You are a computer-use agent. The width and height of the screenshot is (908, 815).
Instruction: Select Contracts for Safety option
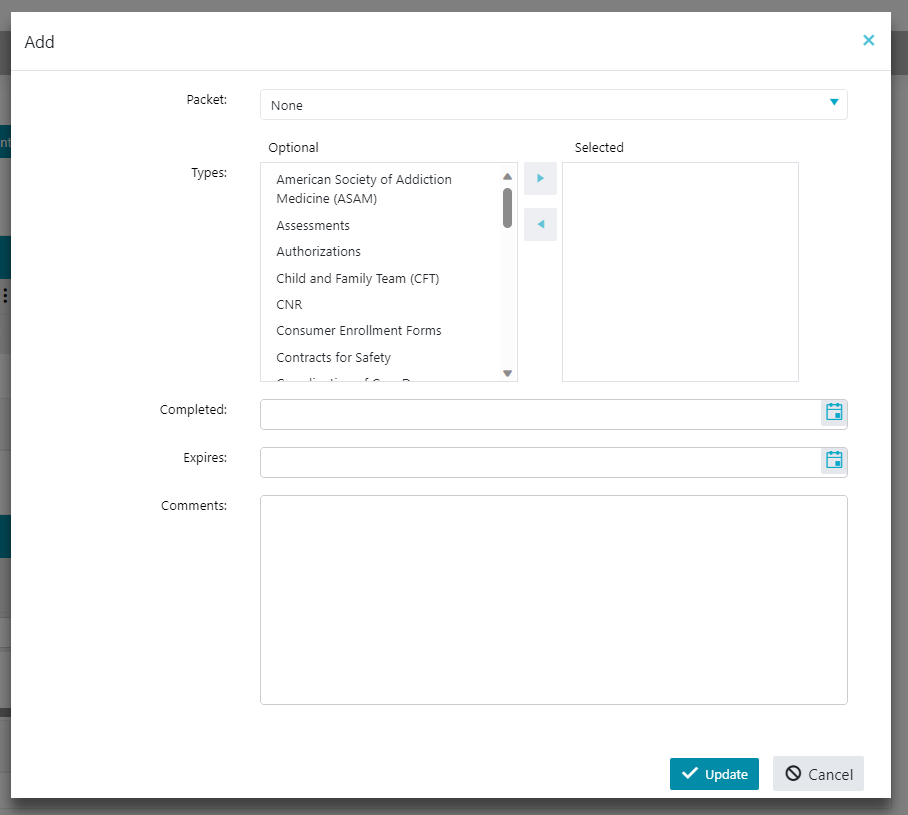click(x=334, y=358)
